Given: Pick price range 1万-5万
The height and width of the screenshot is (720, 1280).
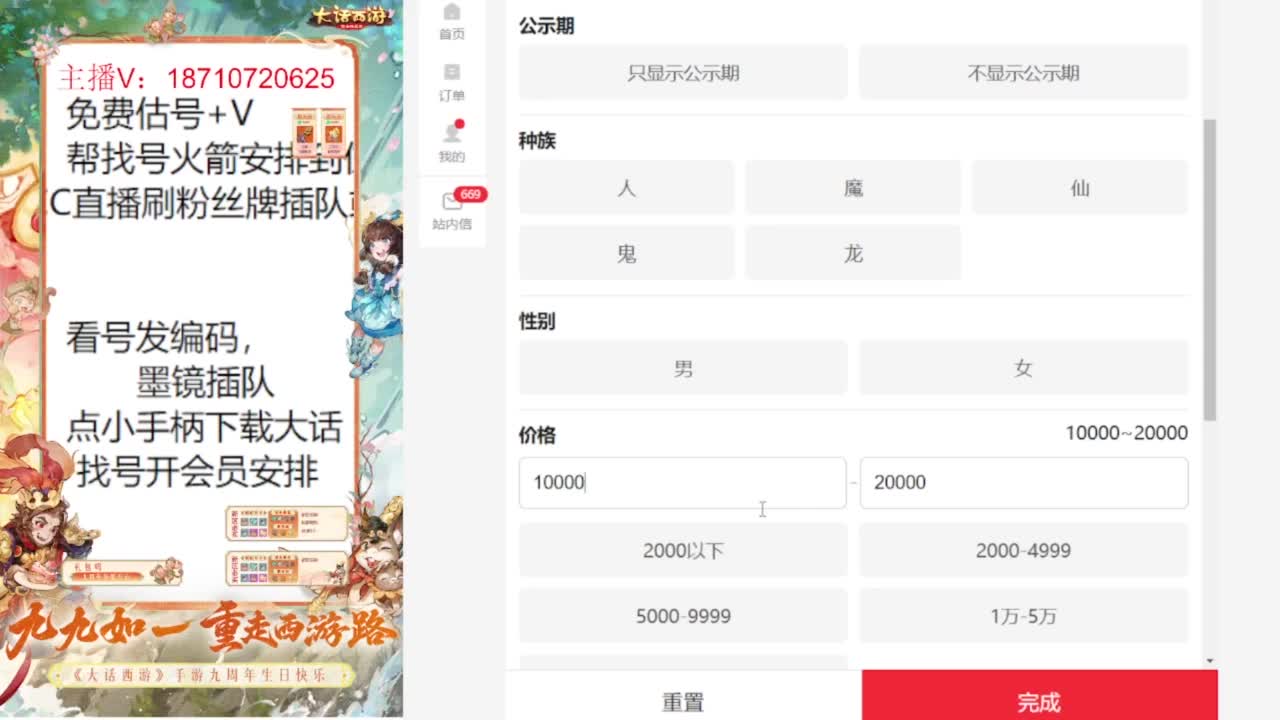Looking at the screenshot, I should click(x=1023, y=616).
